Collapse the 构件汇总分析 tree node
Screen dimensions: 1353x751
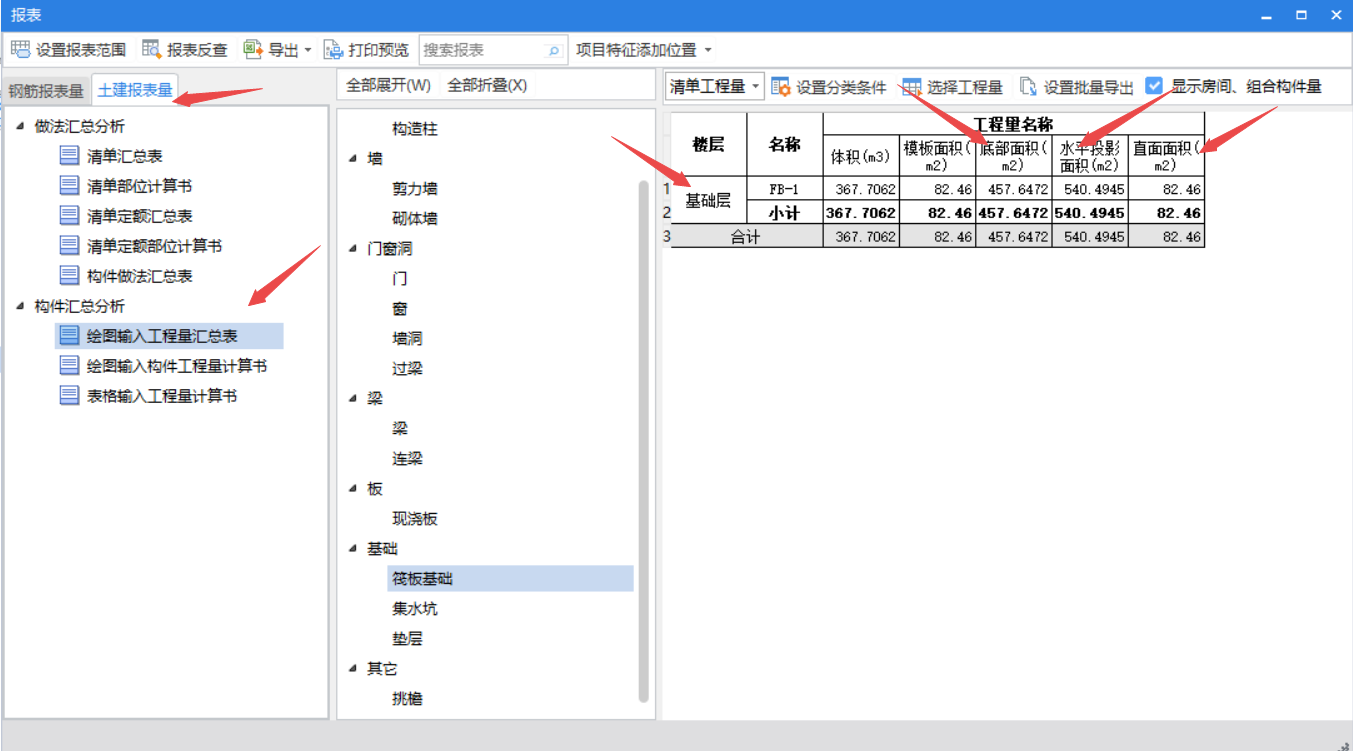click(21, 306)
